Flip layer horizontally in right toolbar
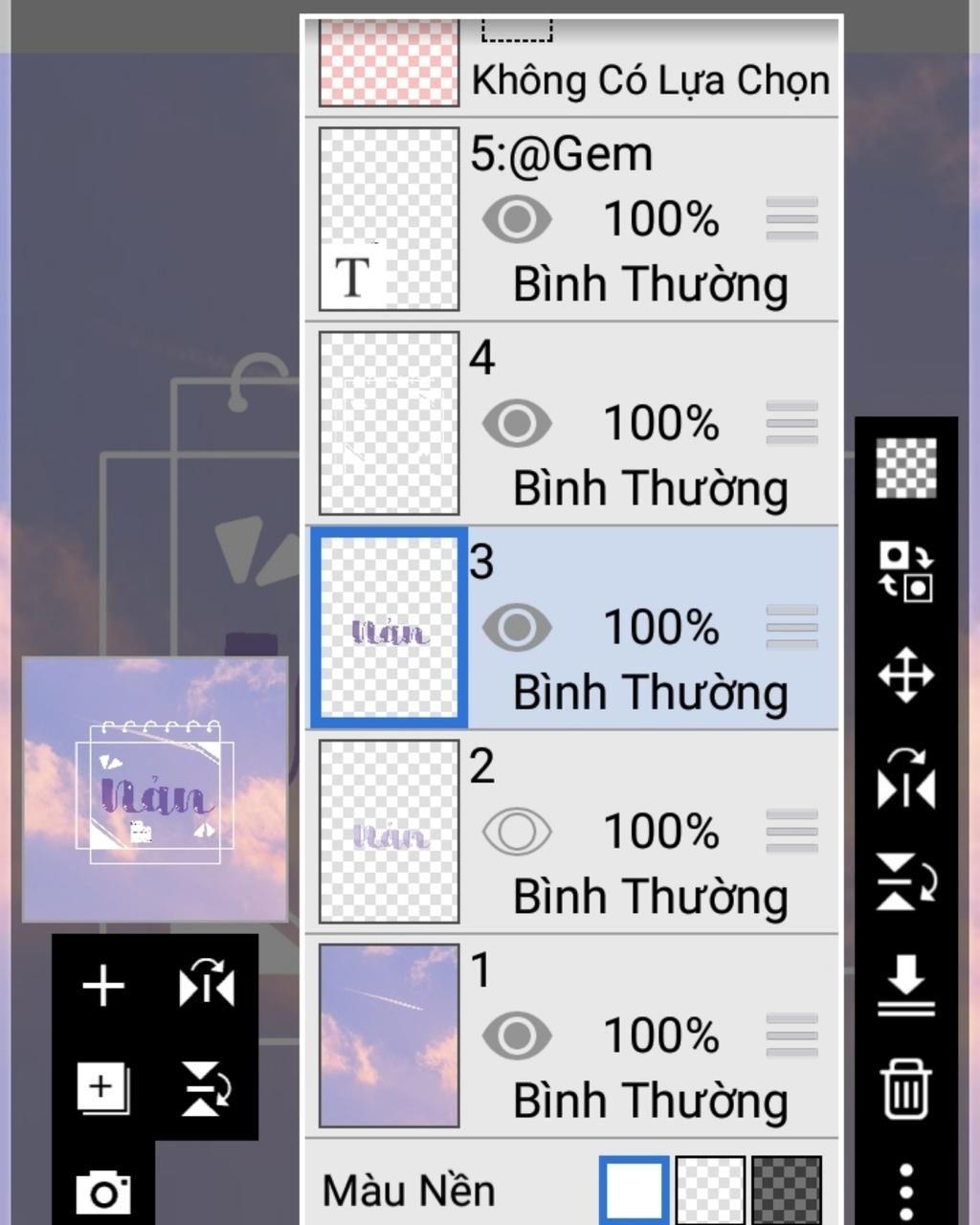The height and width of the screenshot is (1225, 980). (x=905, y=778)
